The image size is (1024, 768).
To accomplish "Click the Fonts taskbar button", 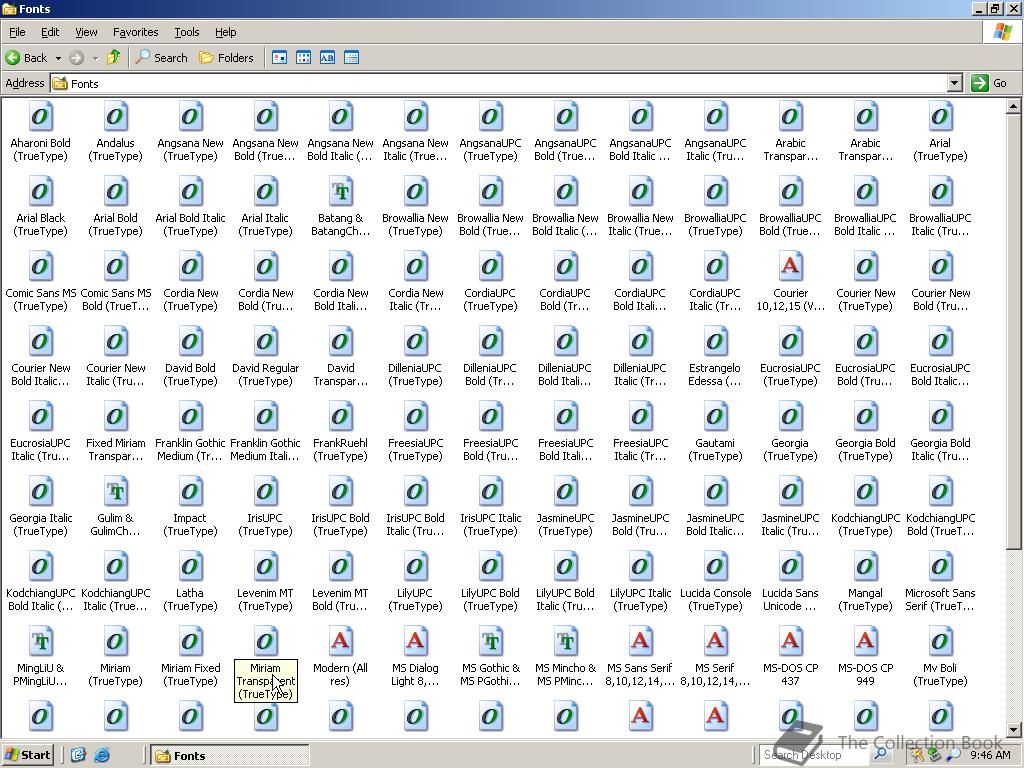I will click(230, 756).
